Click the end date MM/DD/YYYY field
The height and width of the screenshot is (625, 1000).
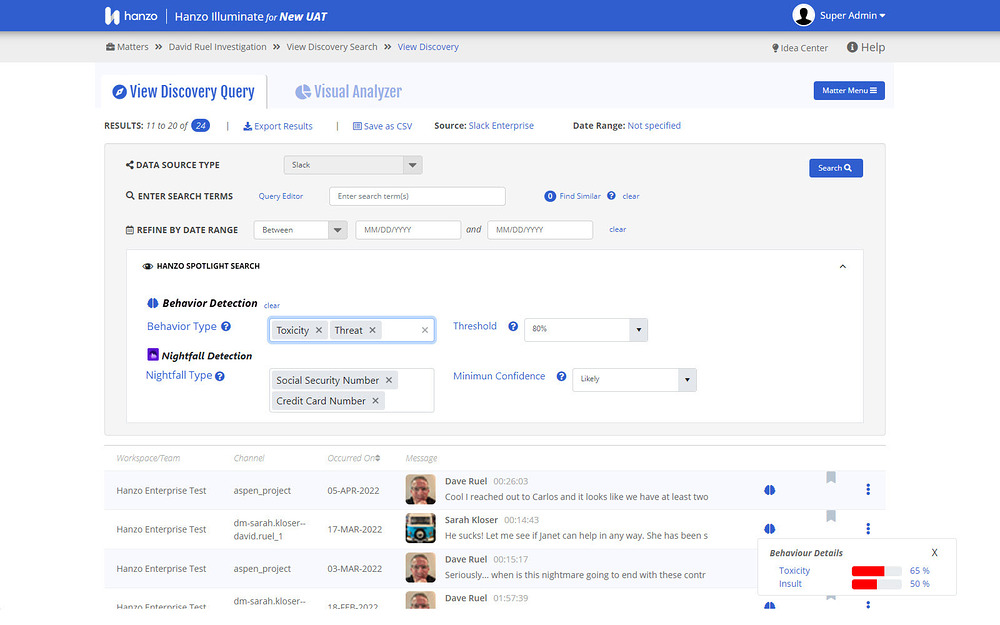tap(540, 230)
